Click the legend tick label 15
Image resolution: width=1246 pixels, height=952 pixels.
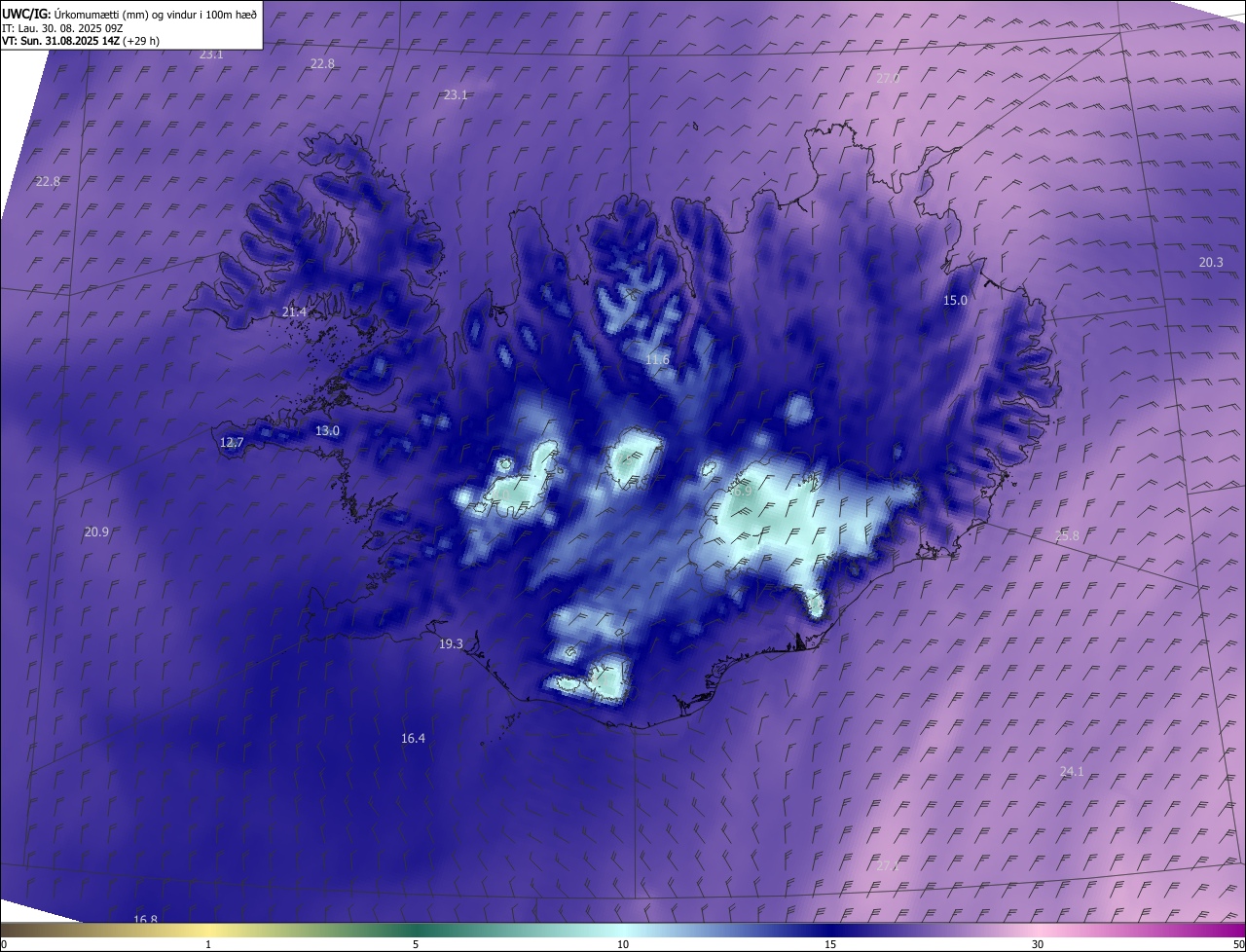coord(830,945)
